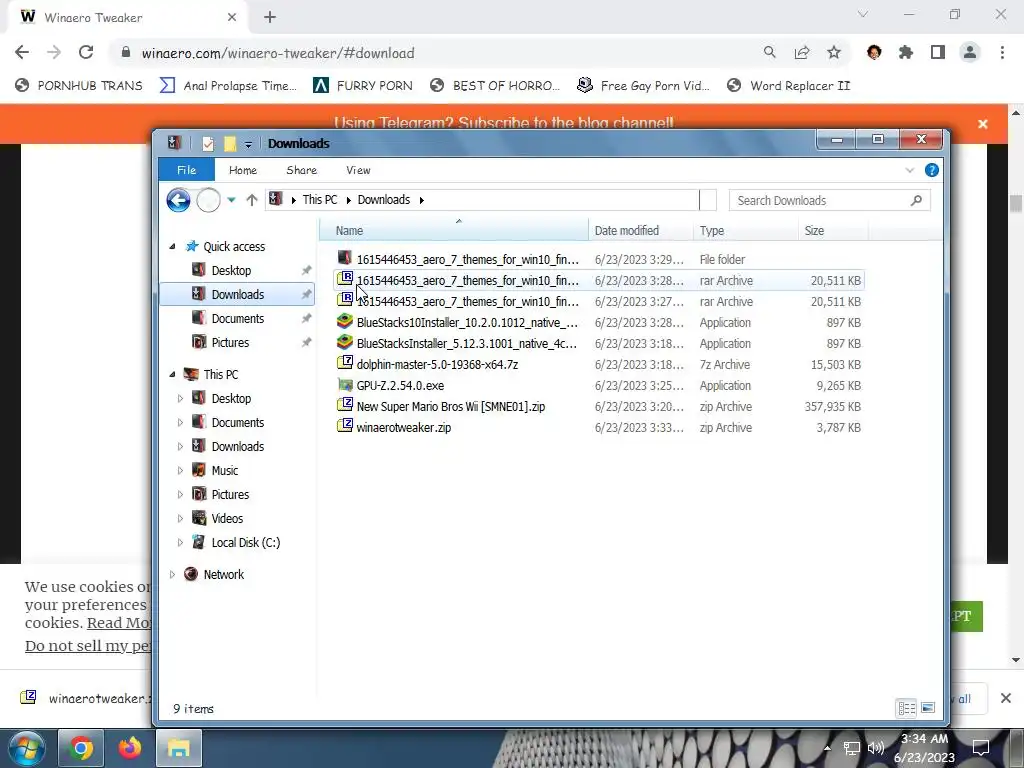Viewport: 1024px width, 768px height.
Task: Click the Search Downloads input field
Action: point(829,200)
